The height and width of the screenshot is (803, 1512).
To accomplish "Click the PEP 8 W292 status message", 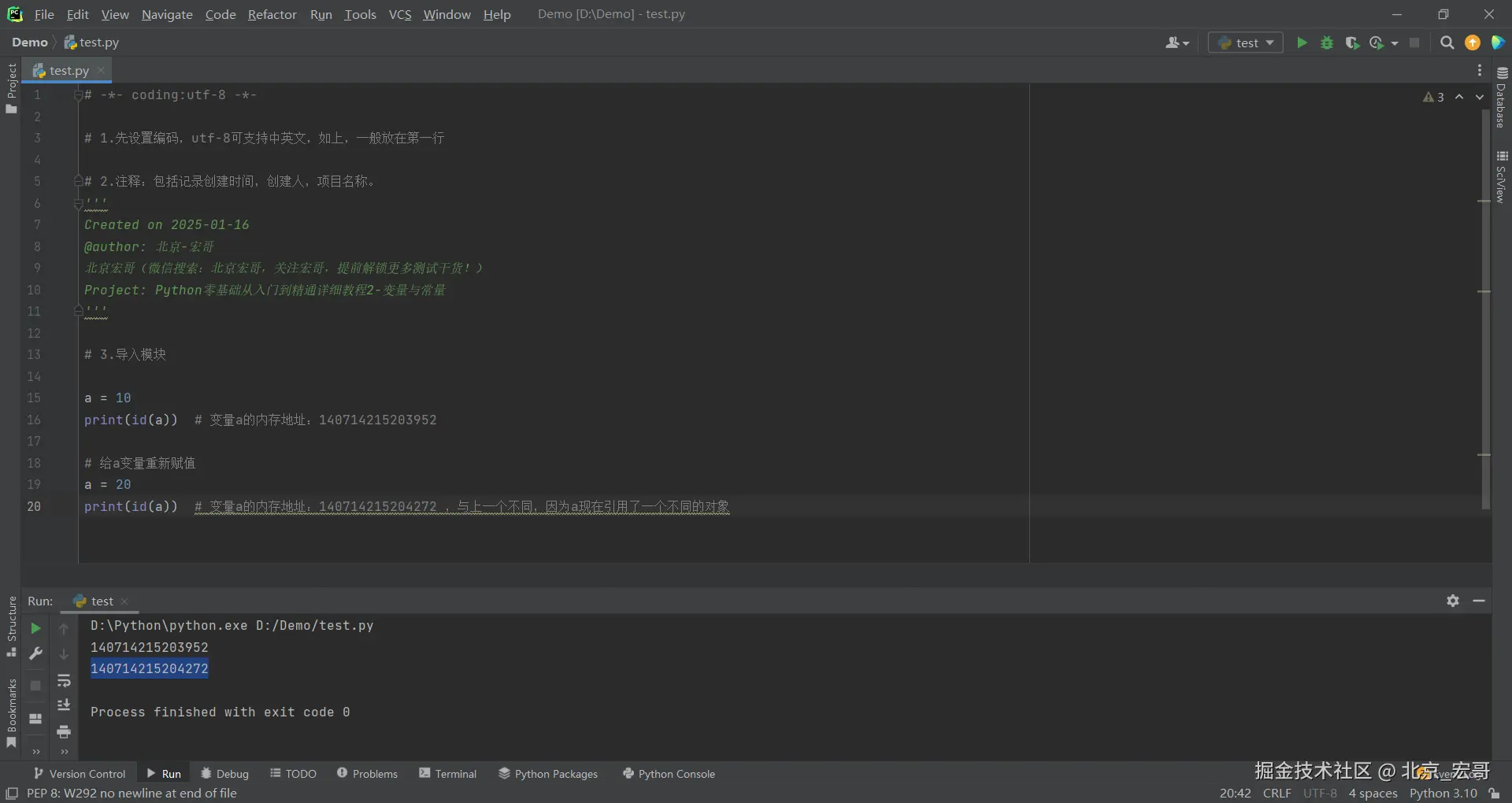I will (x=132, y=794).
